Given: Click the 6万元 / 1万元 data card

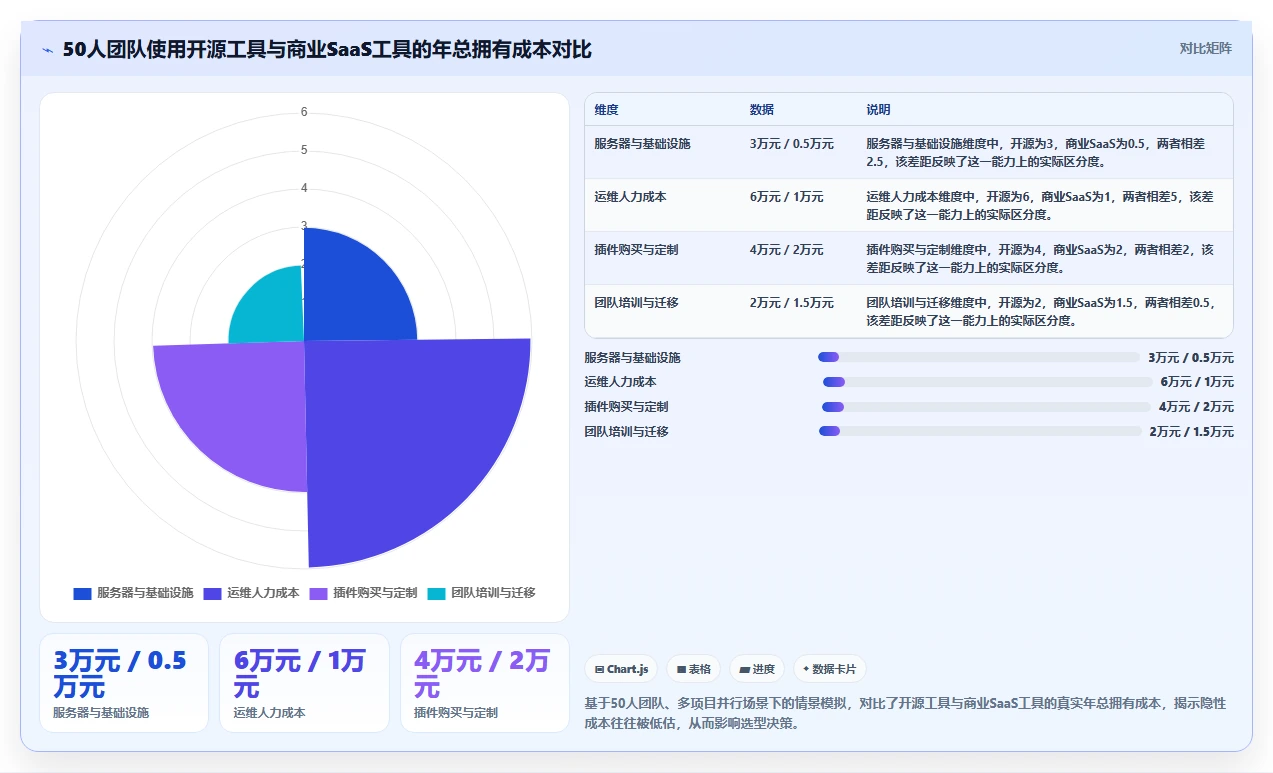Looking at the screenshot, I should [304, 683].
